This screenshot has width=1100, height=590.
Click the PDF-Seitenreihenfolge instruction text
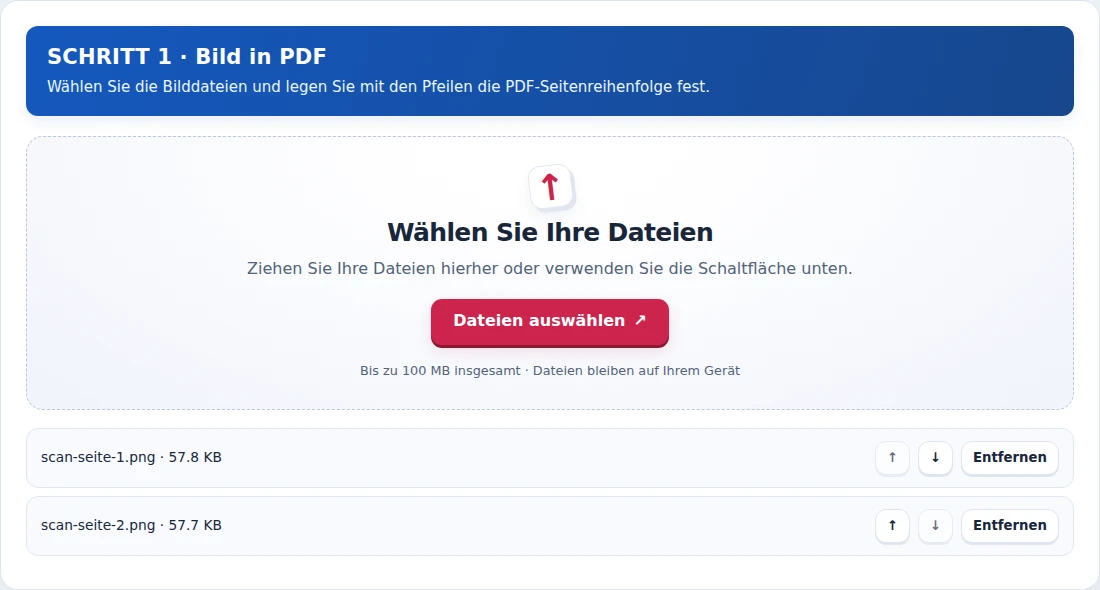tap(378, 87)
